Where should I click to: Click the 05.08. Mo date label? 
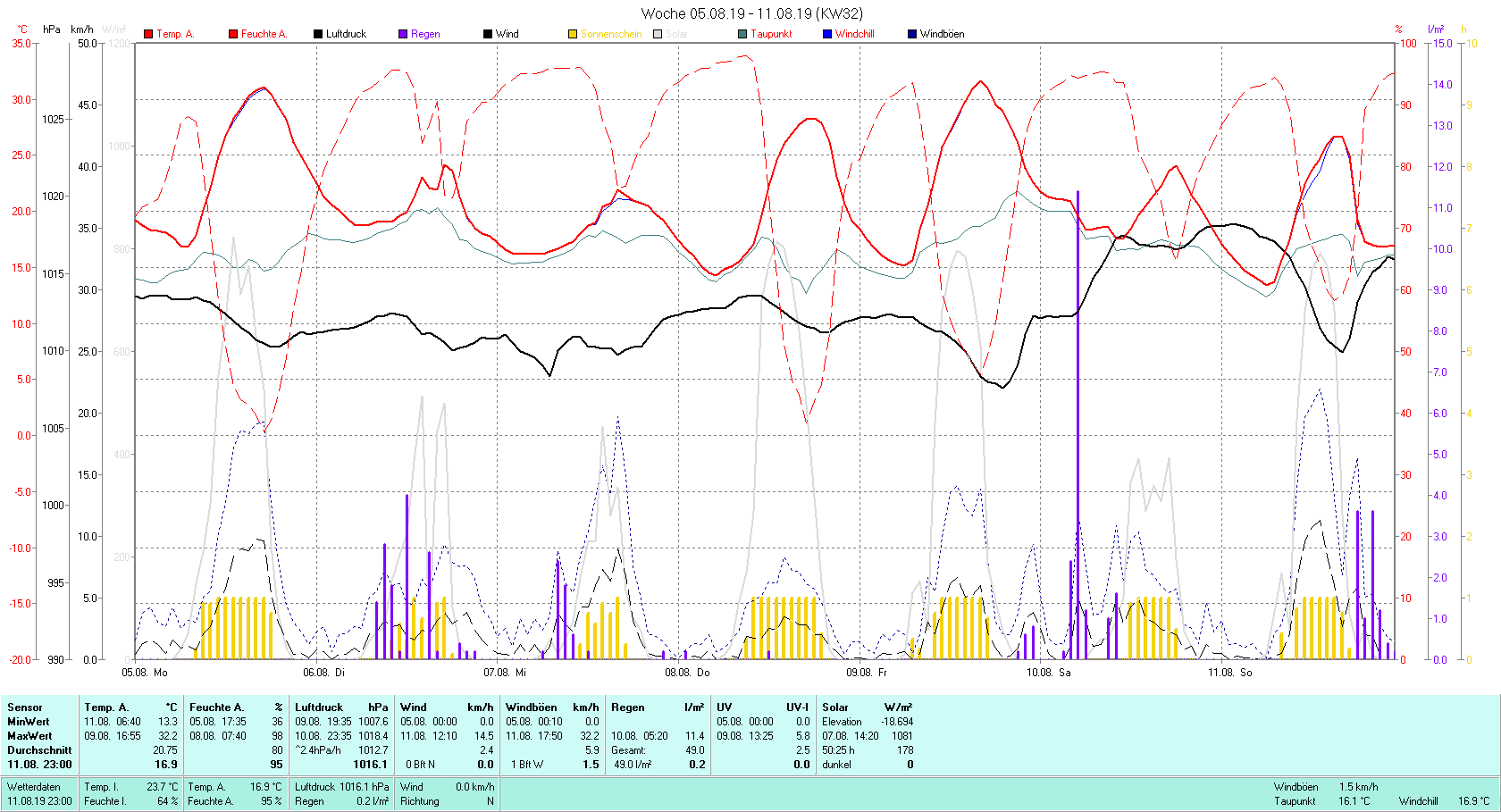pyautogui.click(x=145, y=672)
